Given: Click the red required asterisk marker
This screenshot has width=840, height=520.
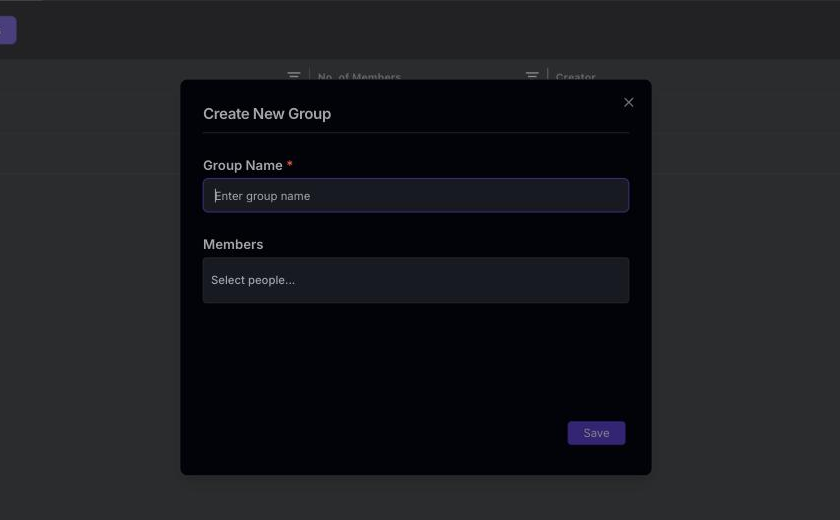Looking at the screenshot, I should point(289,164).
